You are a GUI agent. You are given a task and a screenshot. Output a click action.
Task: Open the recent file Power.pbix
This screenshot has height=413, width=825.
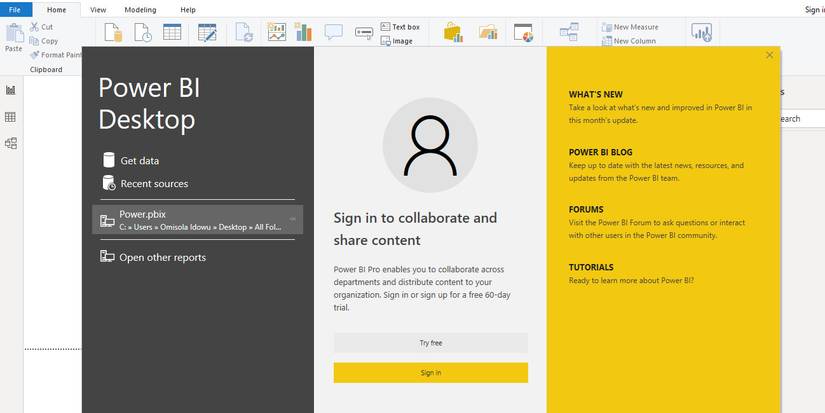(x=197, y=219)
